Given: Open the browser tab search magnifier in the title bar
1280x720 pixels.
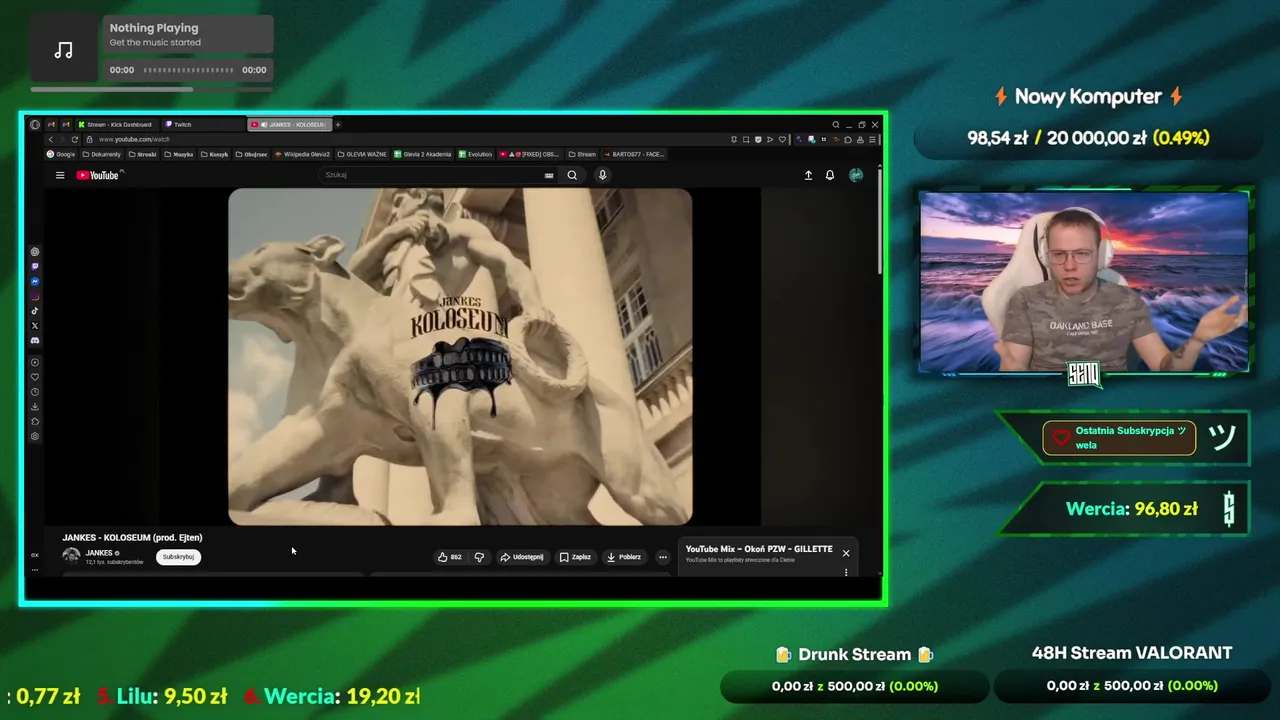Looking at the screenshot, I should (836, 125).
